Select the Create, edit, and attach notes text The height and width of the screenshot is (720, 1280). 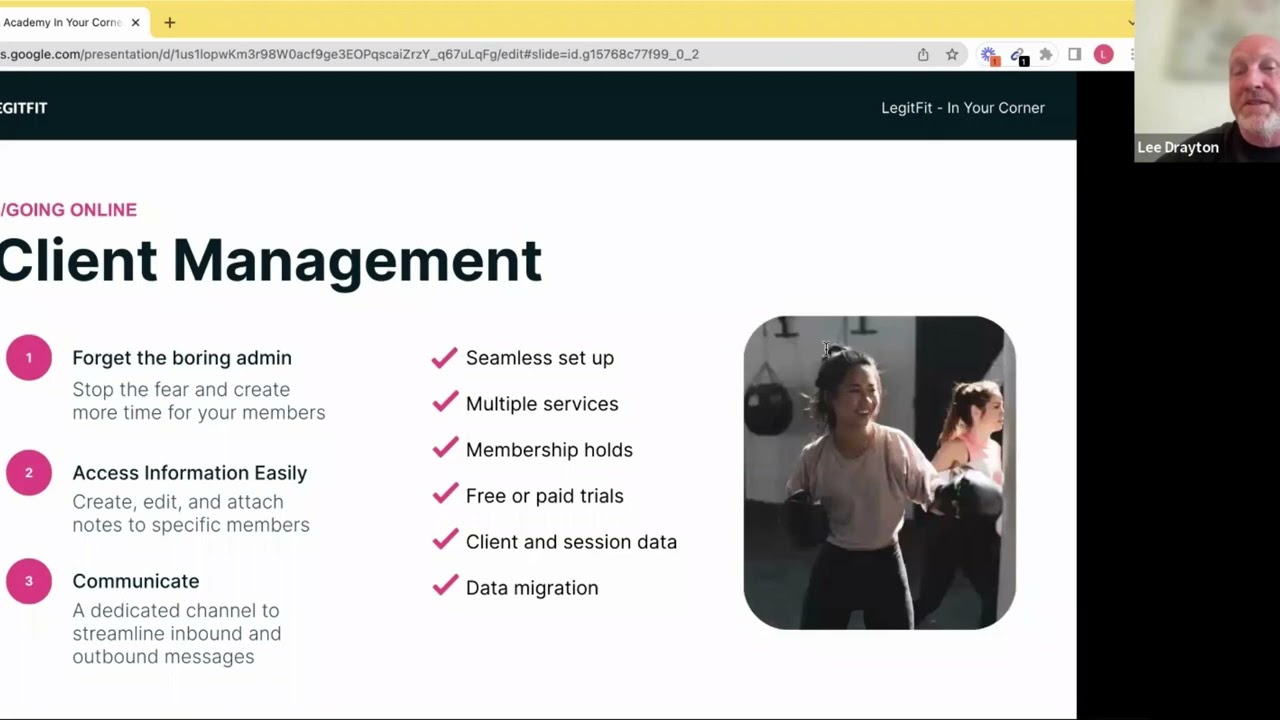[x=191, y=513]
